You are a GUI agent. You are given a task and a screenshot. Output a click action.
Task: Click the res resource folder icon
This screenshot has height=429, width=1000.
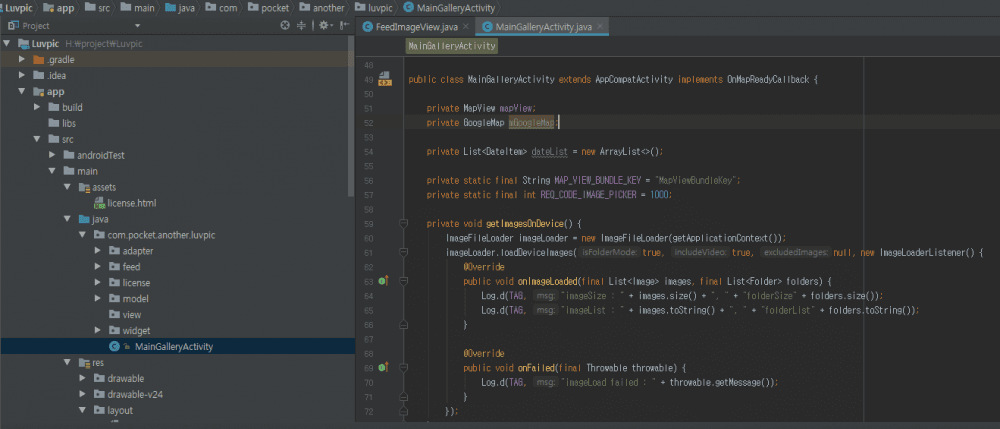[84, 363]
